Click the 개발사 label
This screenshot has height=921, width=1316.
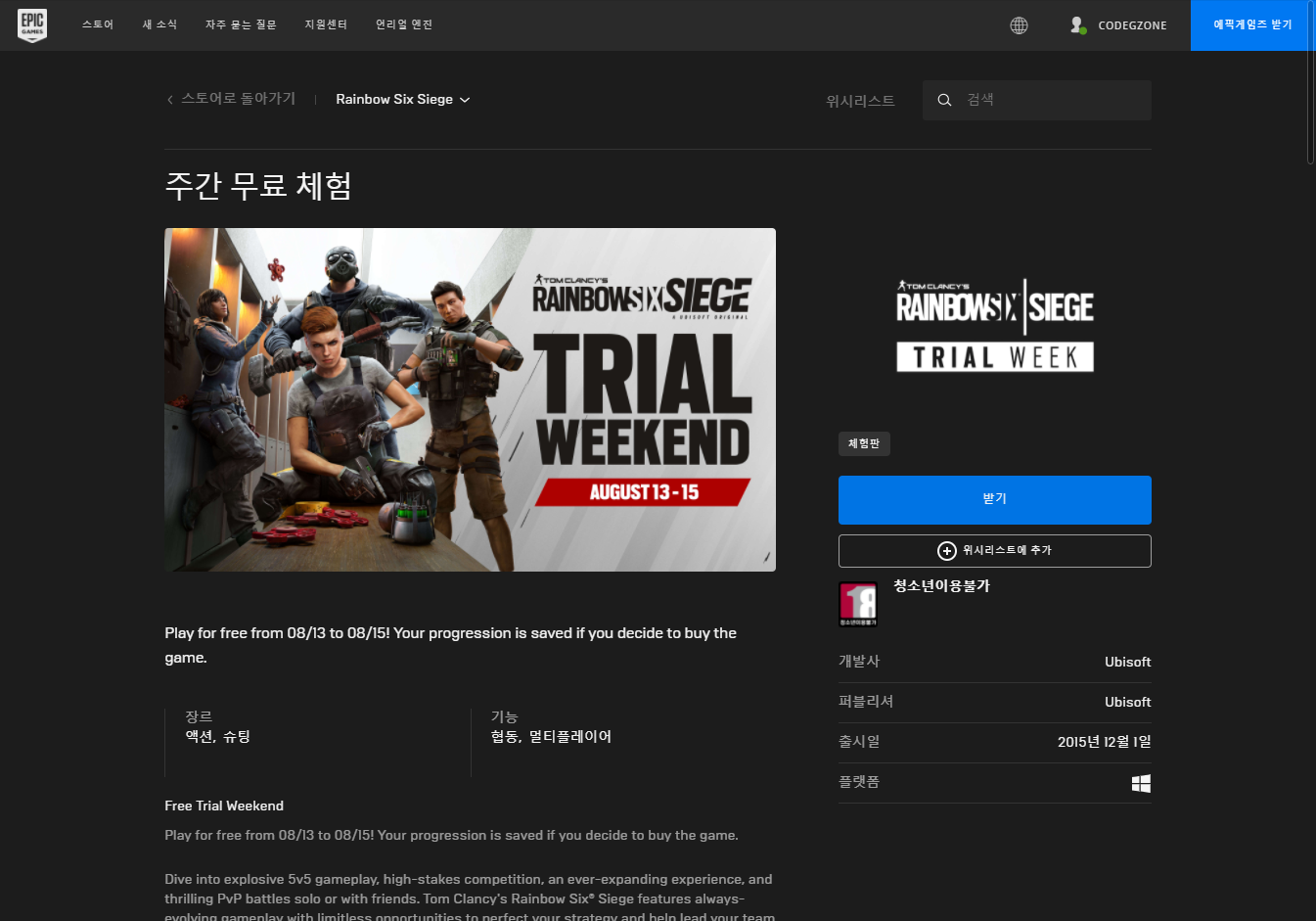859,663
